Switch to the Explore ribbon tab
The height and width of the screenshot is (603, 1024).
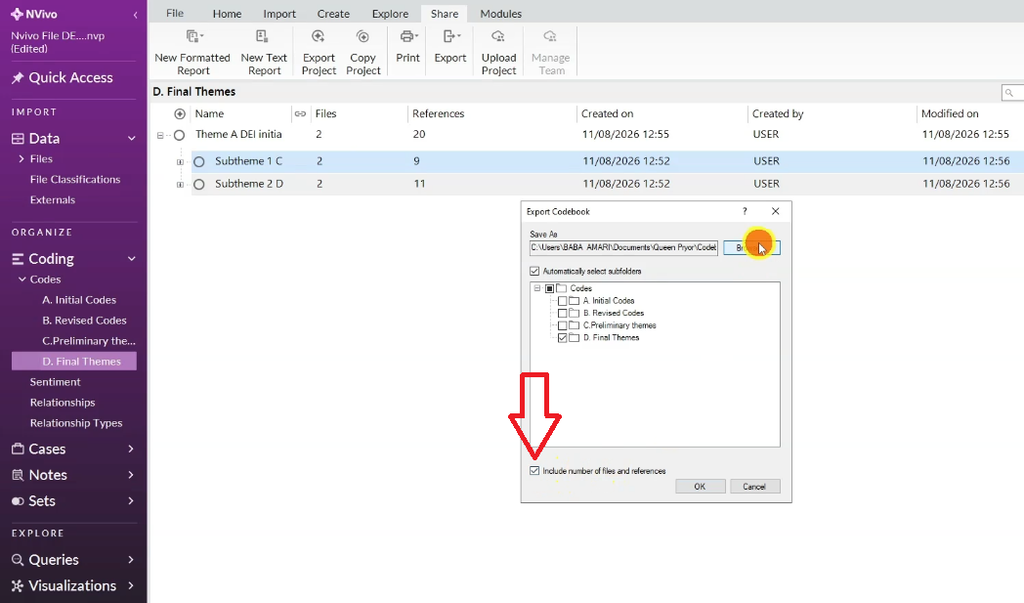click(x=390, y=14)
